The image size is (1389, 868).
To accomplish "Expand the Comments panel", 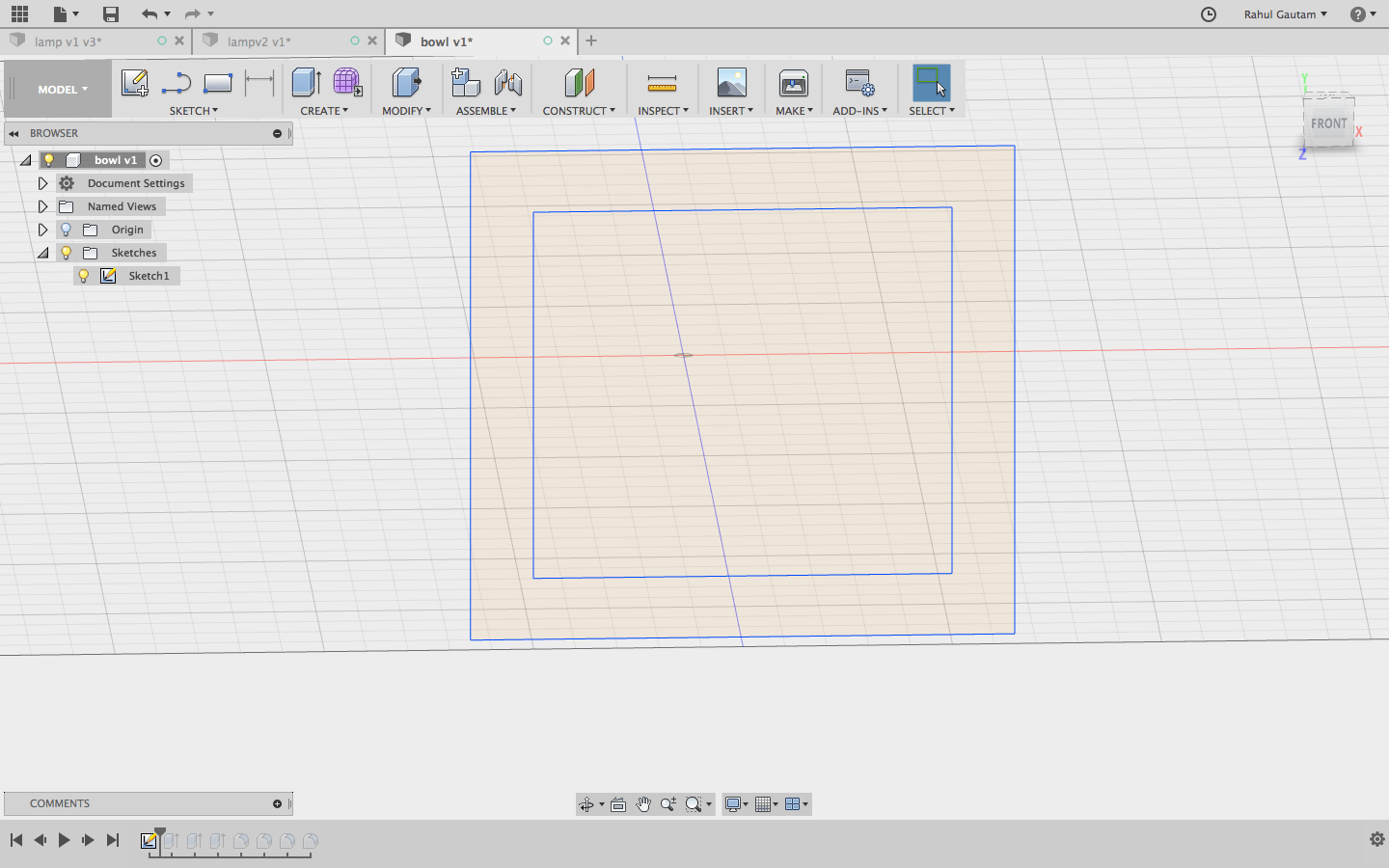I will (277, 803).
